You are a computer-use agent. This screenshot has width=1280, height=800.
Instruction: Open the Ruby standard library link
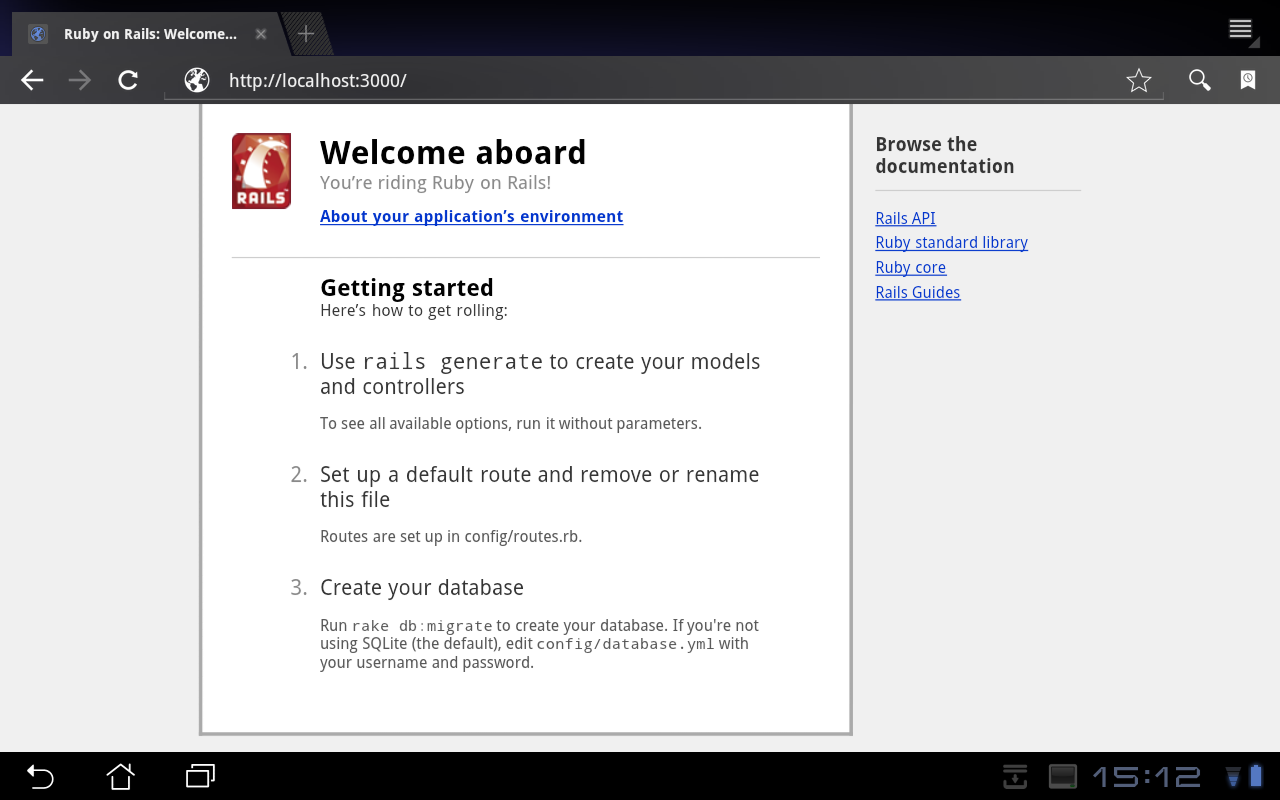(x=951, y=242)
